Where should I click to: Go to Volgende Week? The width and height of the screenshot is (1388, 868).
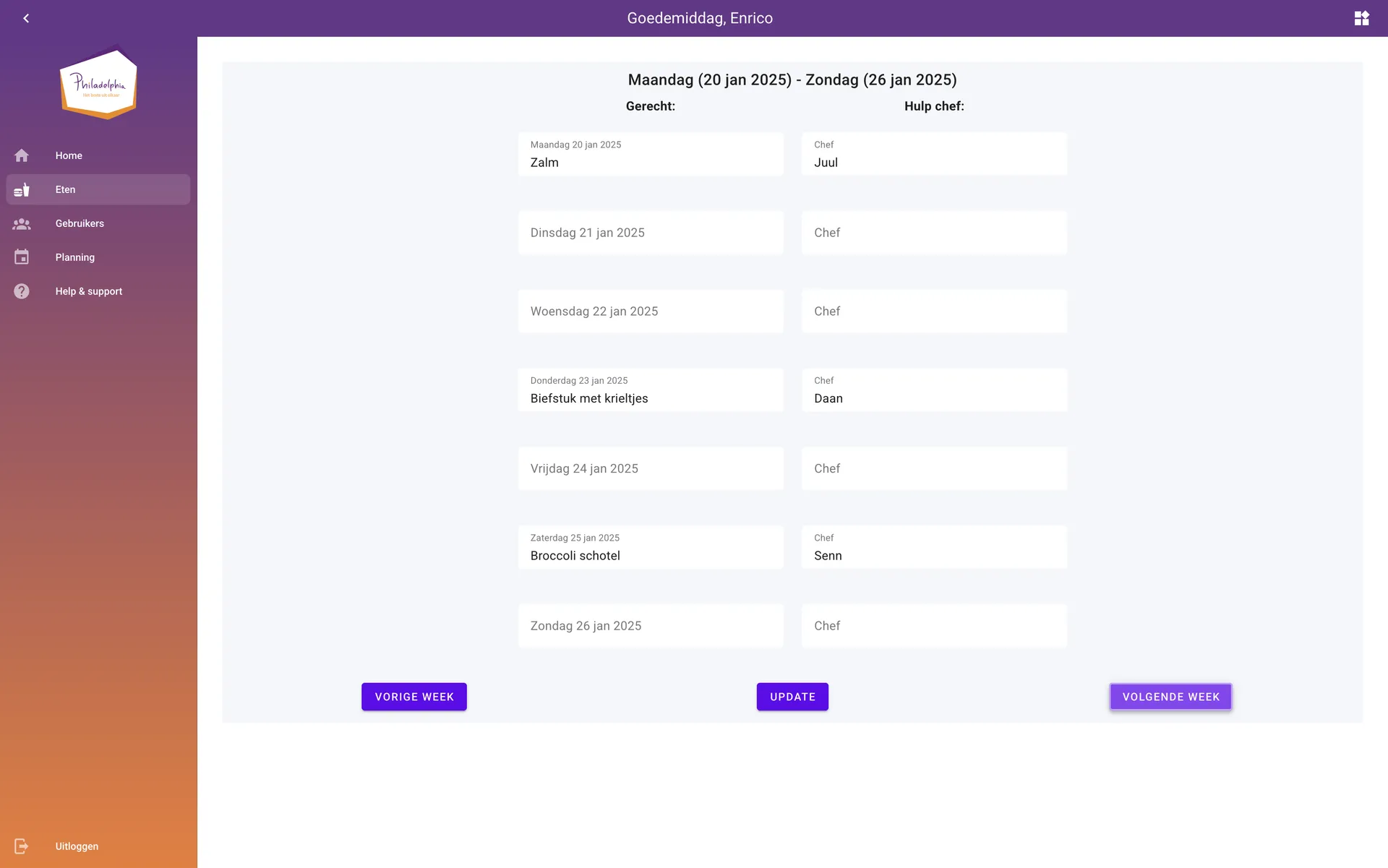click(x=1171, y=697)
